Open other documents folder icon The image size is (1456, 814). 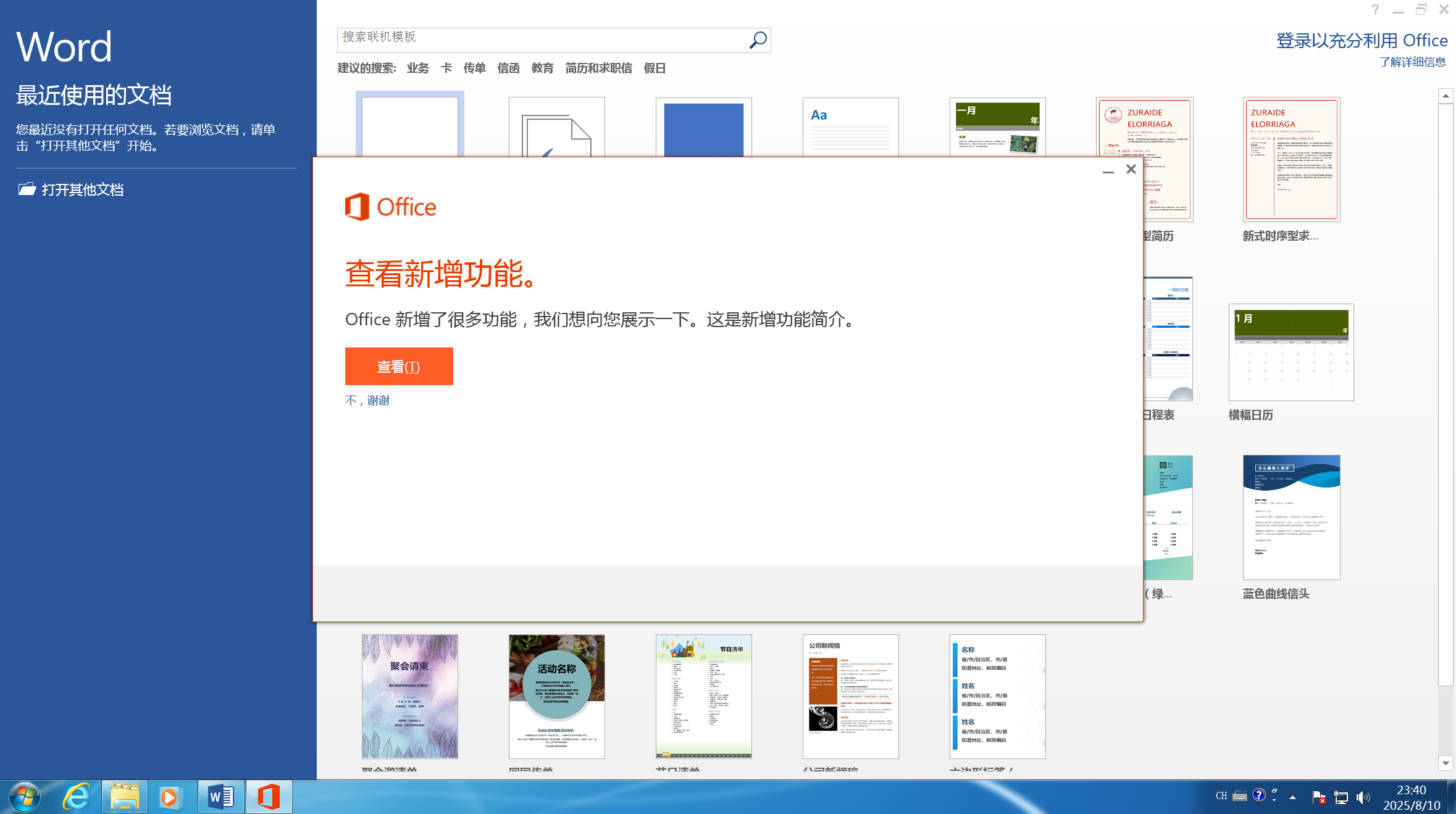(x=27, y=189)
